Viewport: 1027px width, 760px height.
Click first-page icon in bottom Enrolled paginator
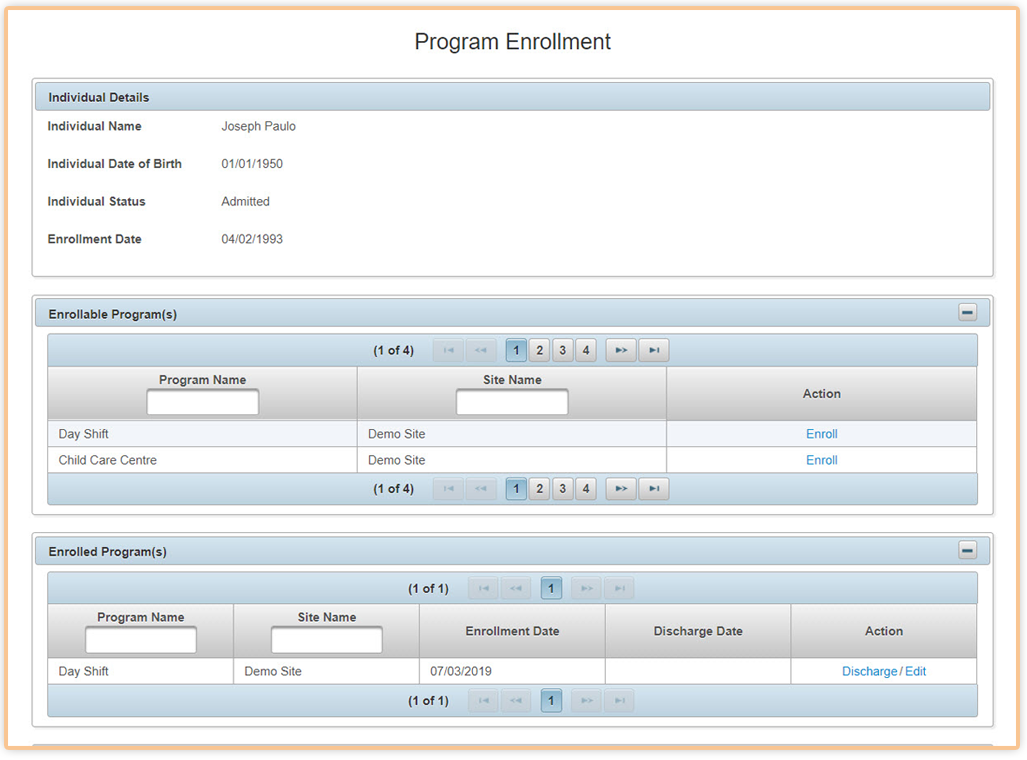(483, 700)
